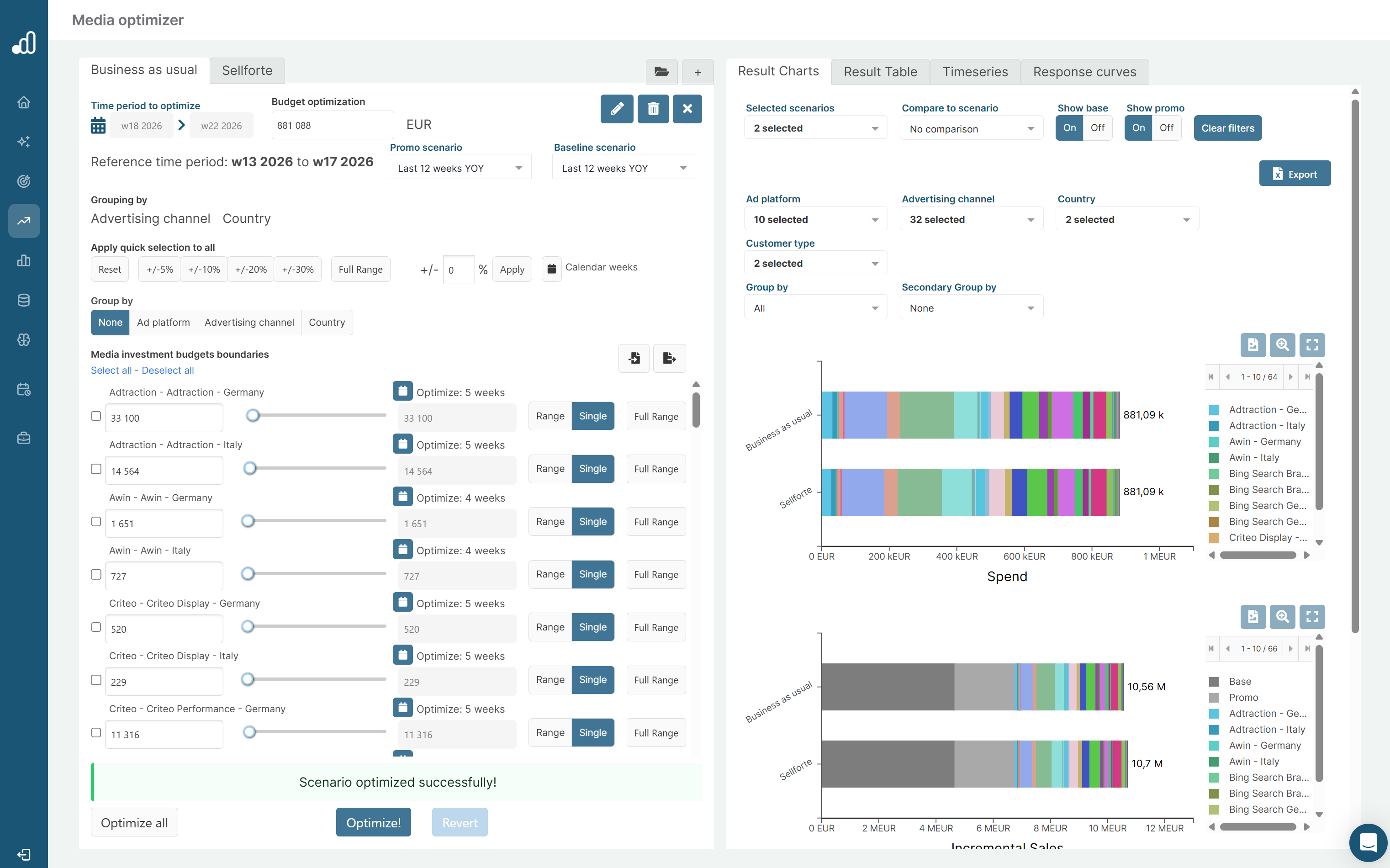Screen dimensions: 1390x868
Task: Click the home icon in sidebar
Action: click(24, 102)
